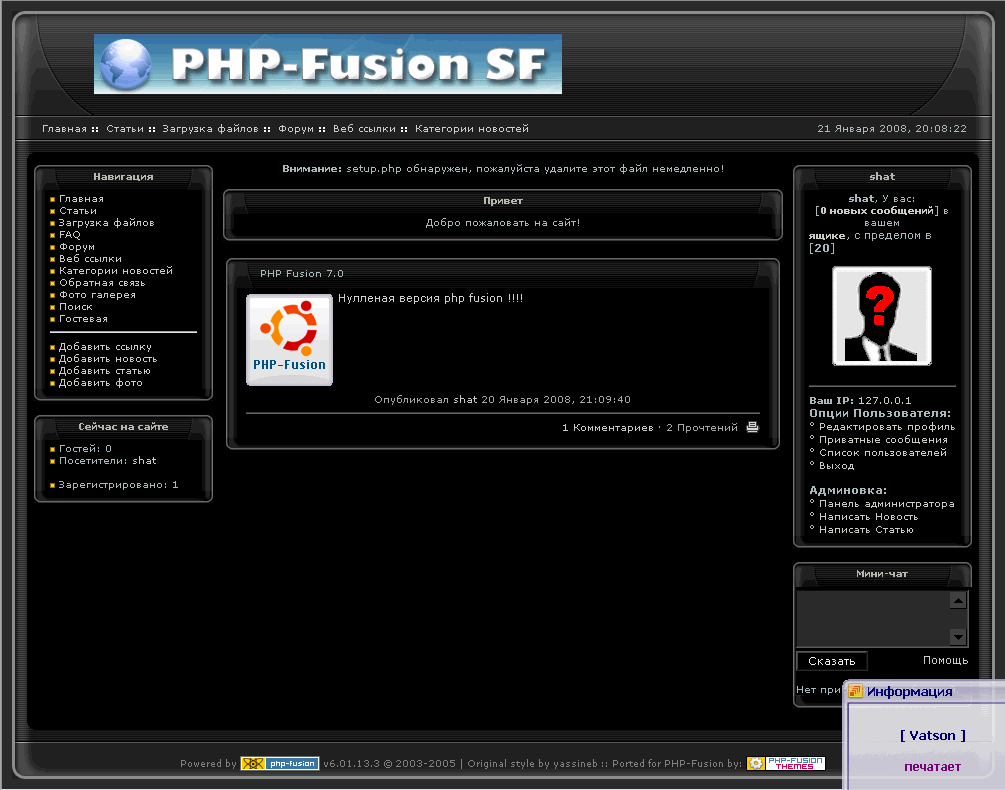Open Форум in the top menu bar
This screenshot has width=1005, height=790.
tap(295, 129)
